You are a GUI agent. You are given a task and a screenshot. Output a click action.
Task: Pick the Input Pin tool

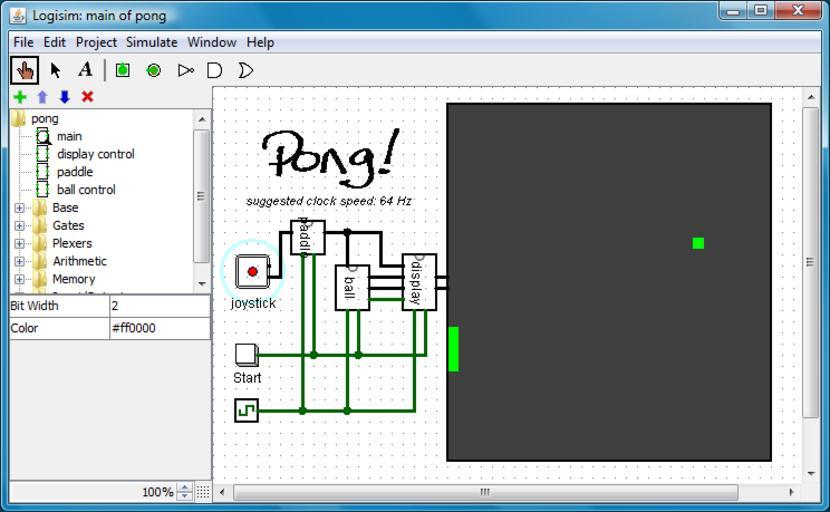click(x=122, y=70)
